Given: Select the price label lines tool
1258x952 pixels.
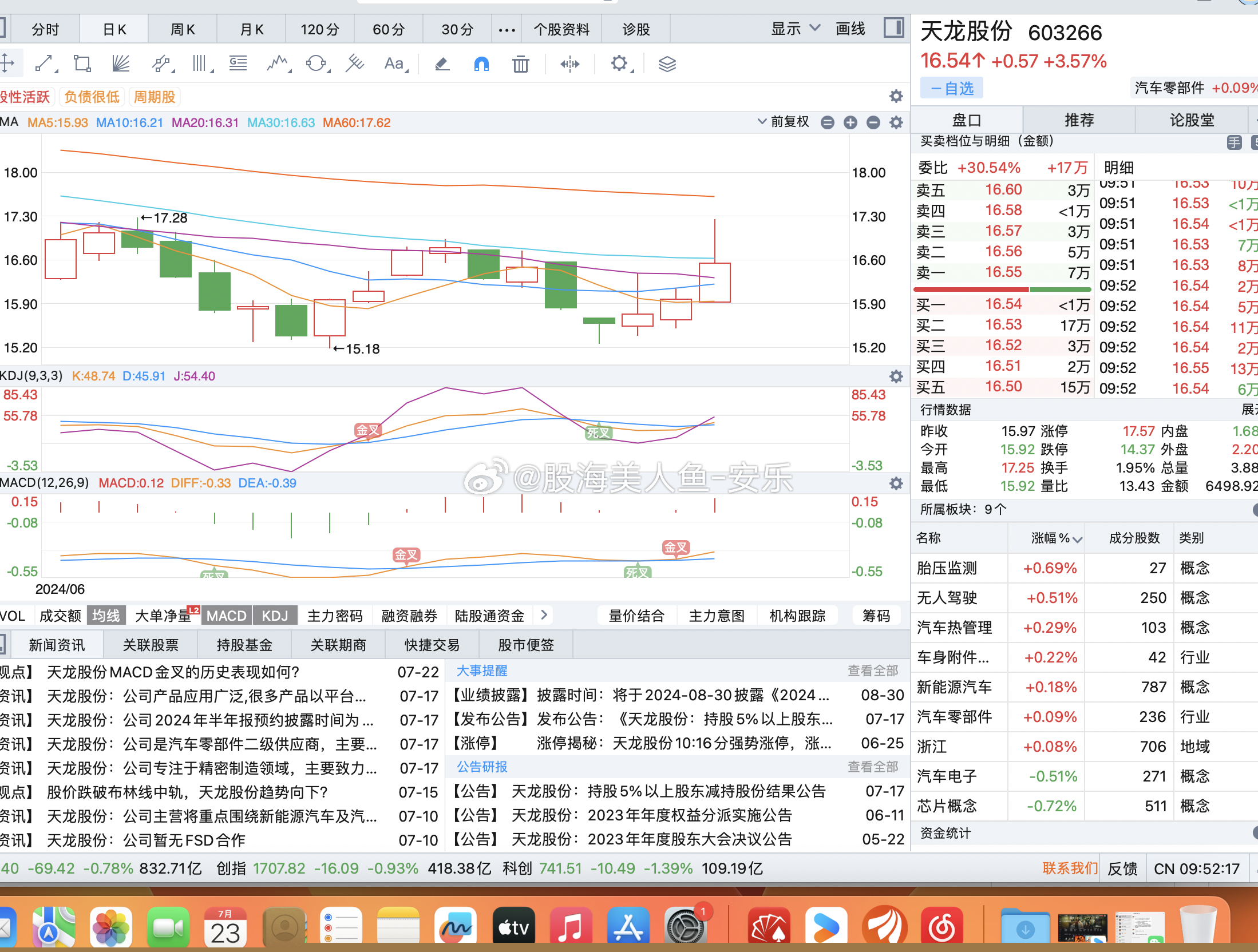Looking at the screenshot, I should (238, 64).
